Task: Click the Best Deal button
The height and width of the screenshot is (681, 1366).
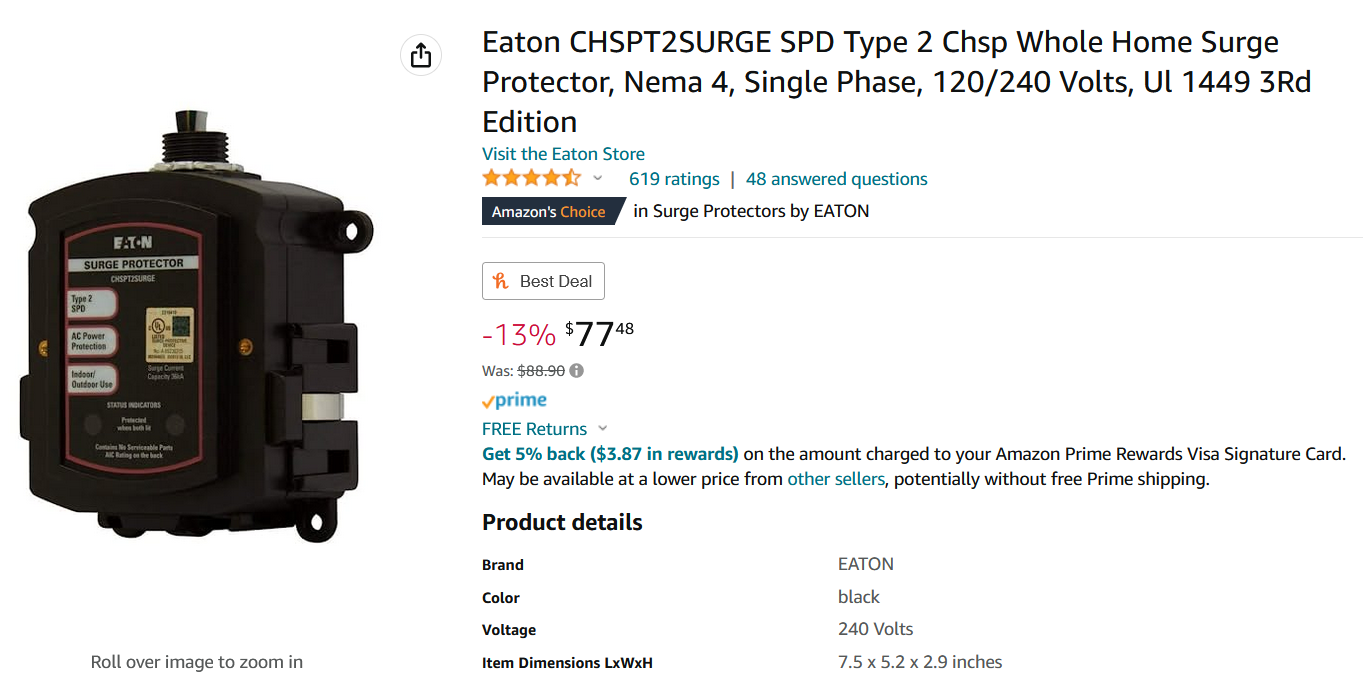Action: click(x=543, y=281)
